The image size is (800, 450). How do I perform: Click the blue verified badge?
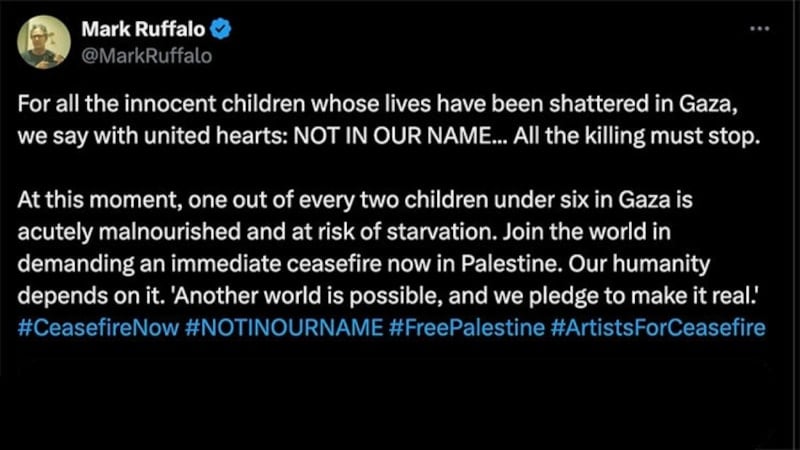(222, 31)
